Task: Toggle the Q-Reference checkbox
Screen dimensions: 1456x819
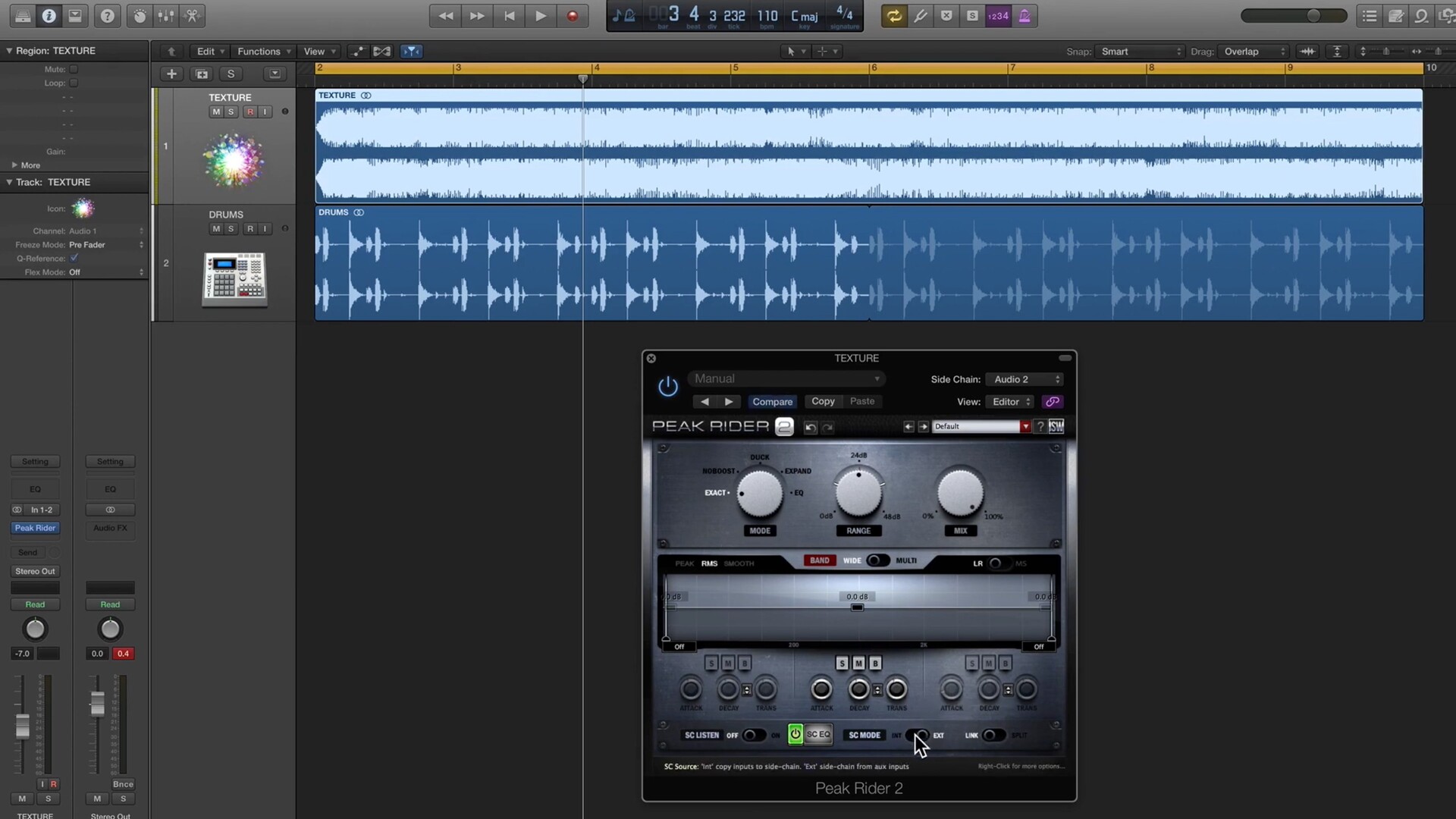Action: (74, 258)
